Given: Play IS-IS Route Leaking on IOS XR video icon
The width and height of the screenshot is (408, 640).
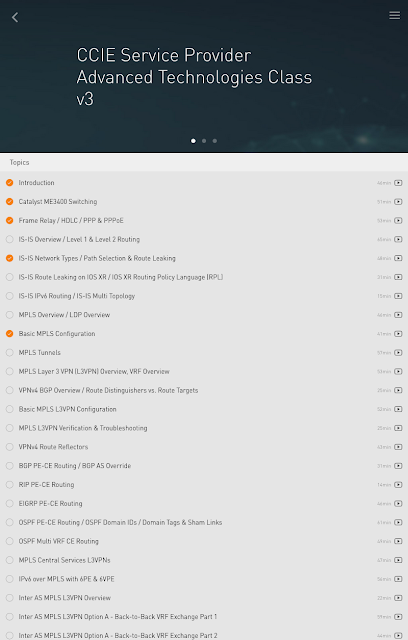Looking at the screenshot, I should pos(398,277).
